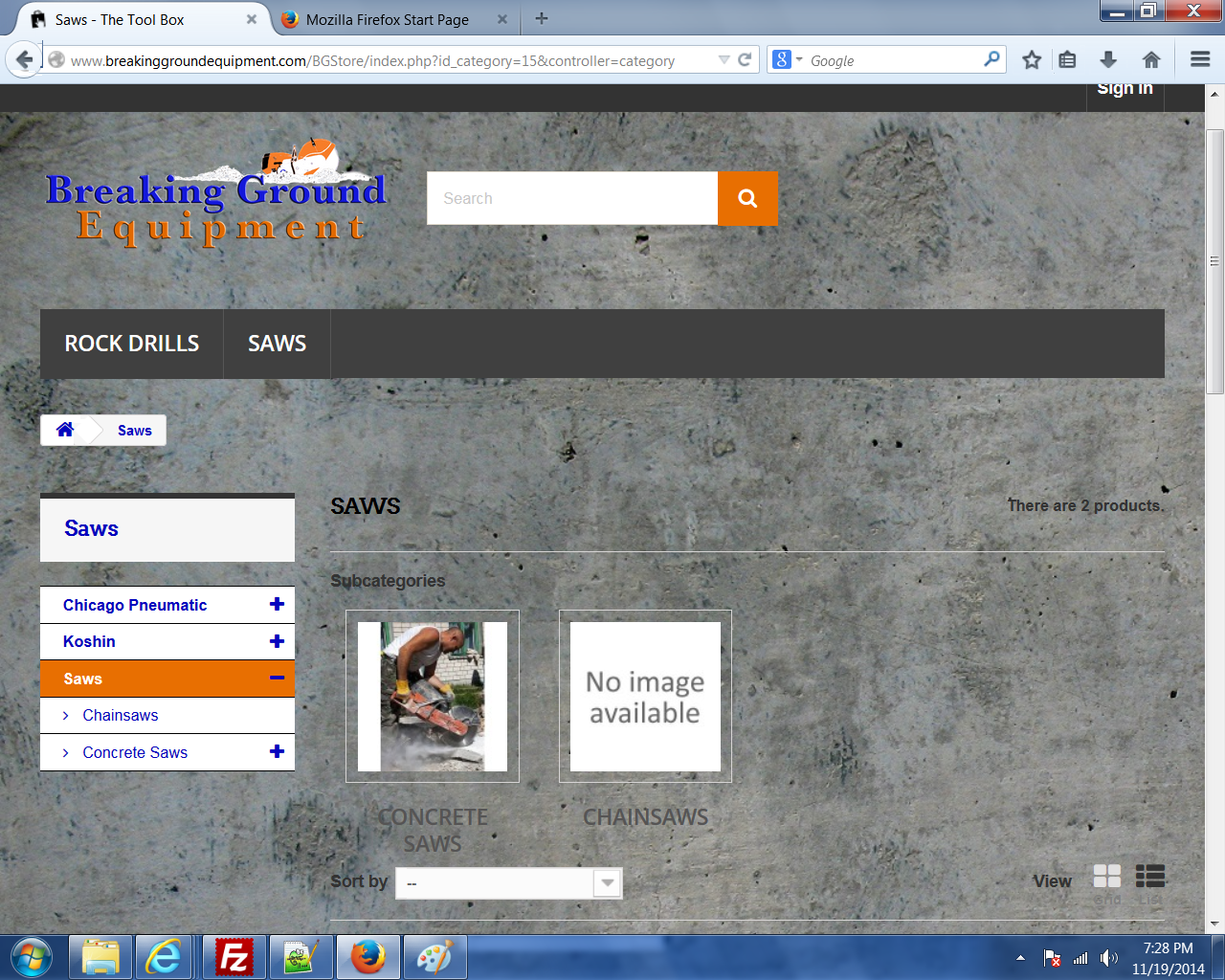
Task: Click in the site Search field
Action: point(572,198)
